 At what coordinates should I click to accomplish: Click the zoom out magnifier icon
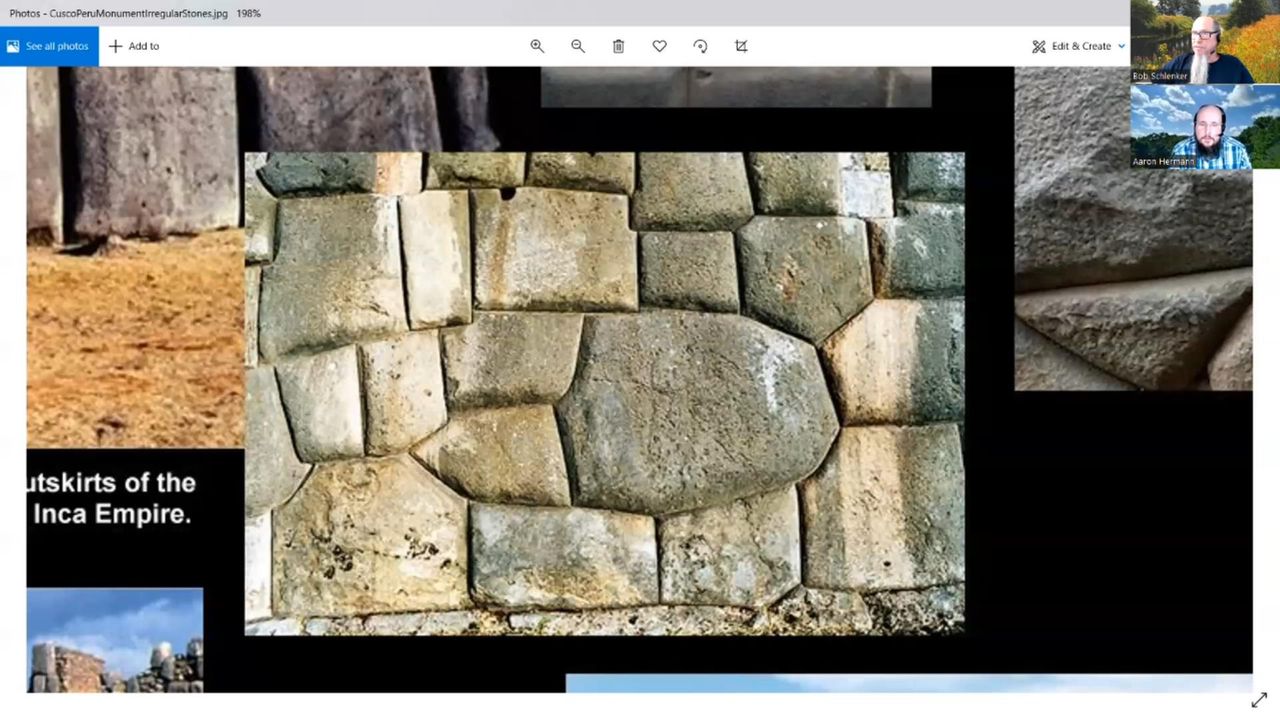pos(578,46)
